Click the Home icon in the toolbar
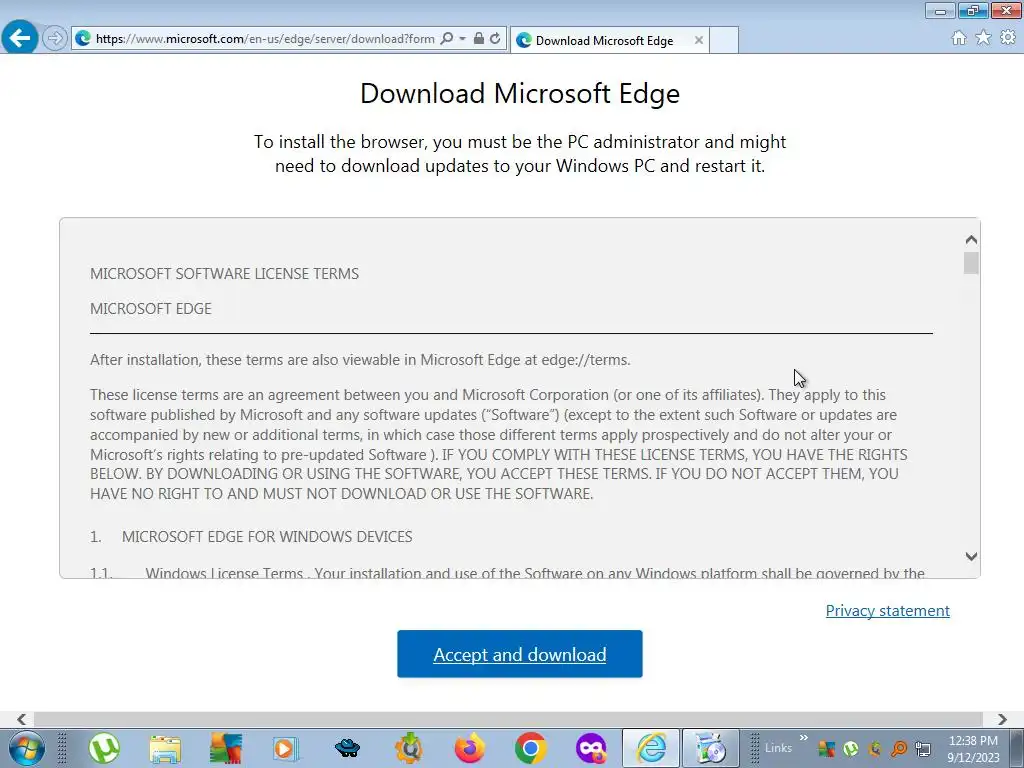The width and height of the screenshot is (1024, 768). click(959, 38)
